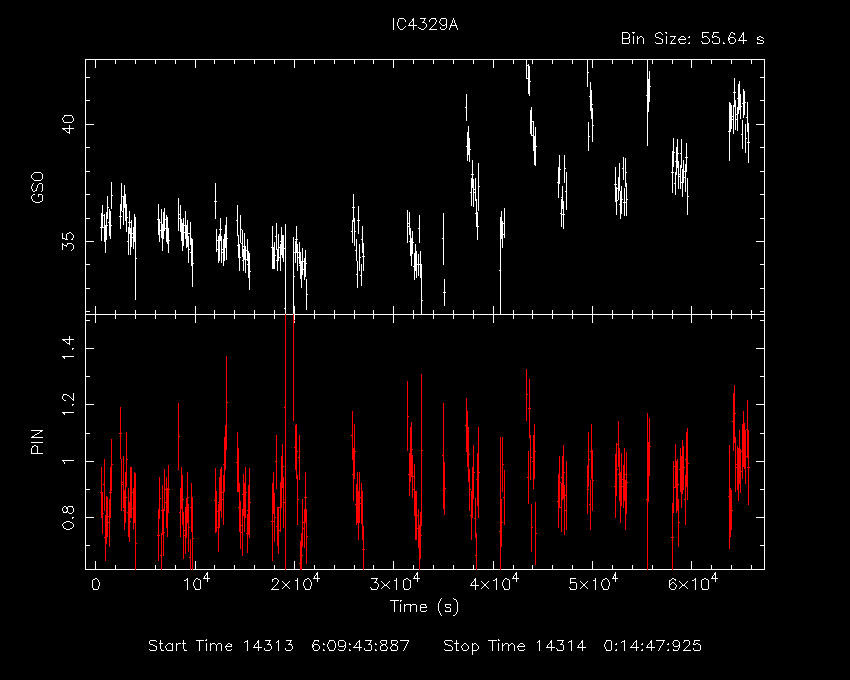Click the x-axis tick label 6×10^4
The height and width of the screenshot is (680, 850).
pyautogui.click(x=693, y=583)
